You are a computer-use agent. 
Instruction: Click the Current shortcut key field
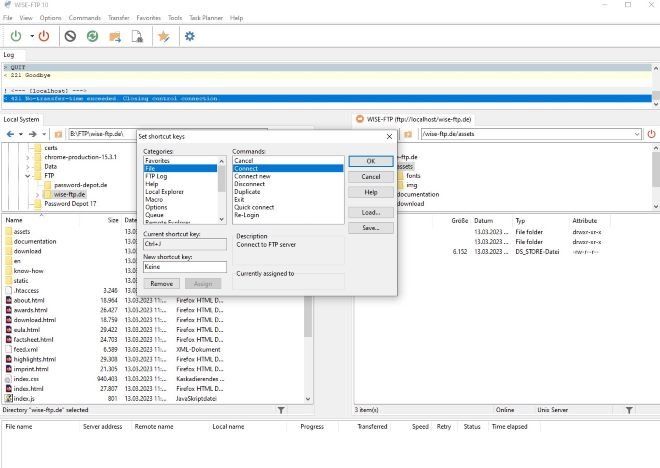185,244
